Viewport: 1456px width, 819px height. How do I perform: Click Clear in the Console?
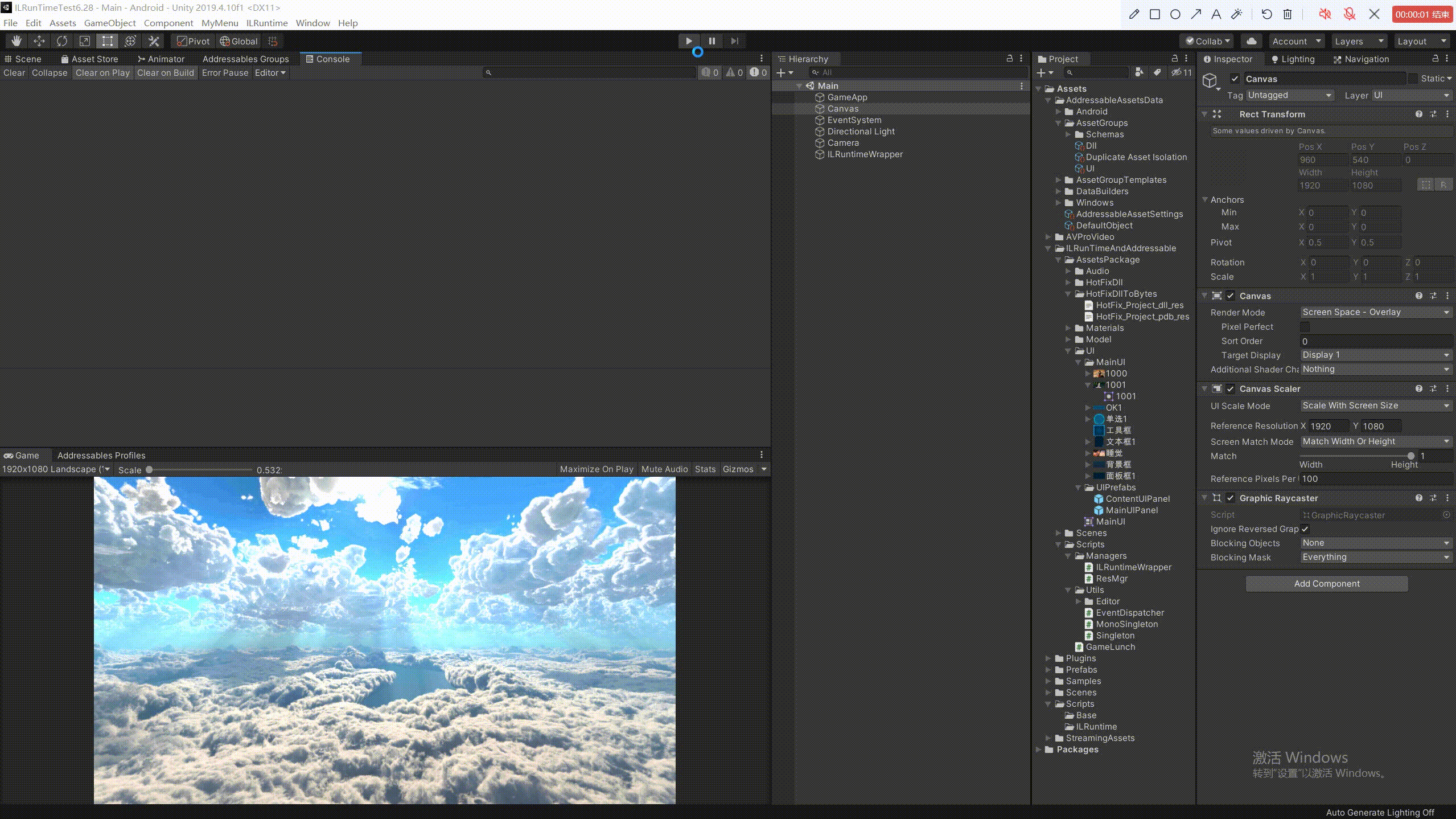tap(14, 73)
